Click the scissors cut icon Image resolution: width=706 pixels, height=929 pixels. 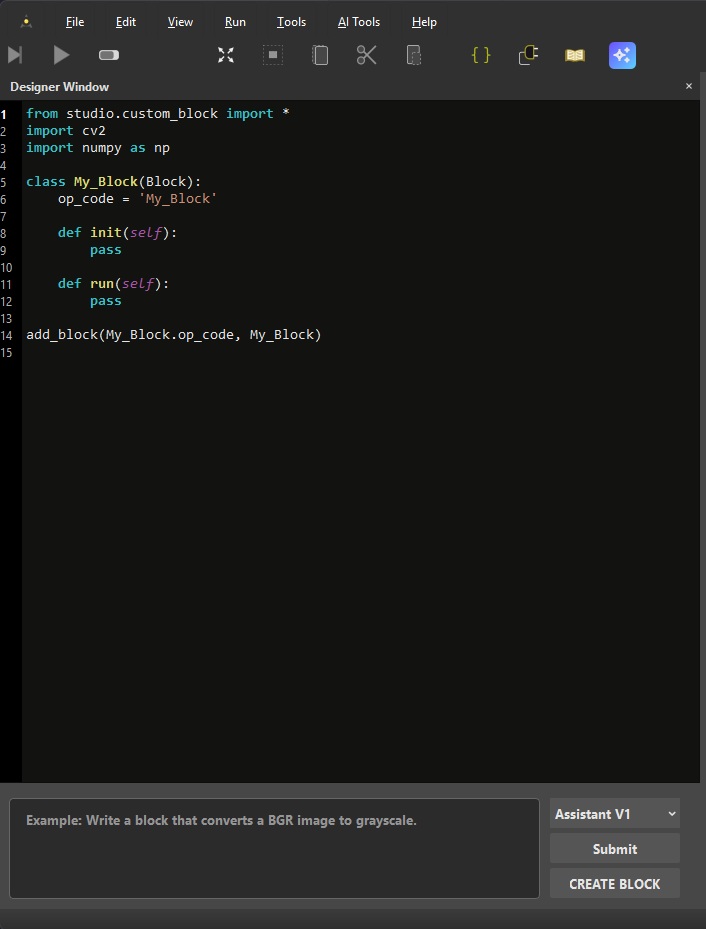coord(366,55)
